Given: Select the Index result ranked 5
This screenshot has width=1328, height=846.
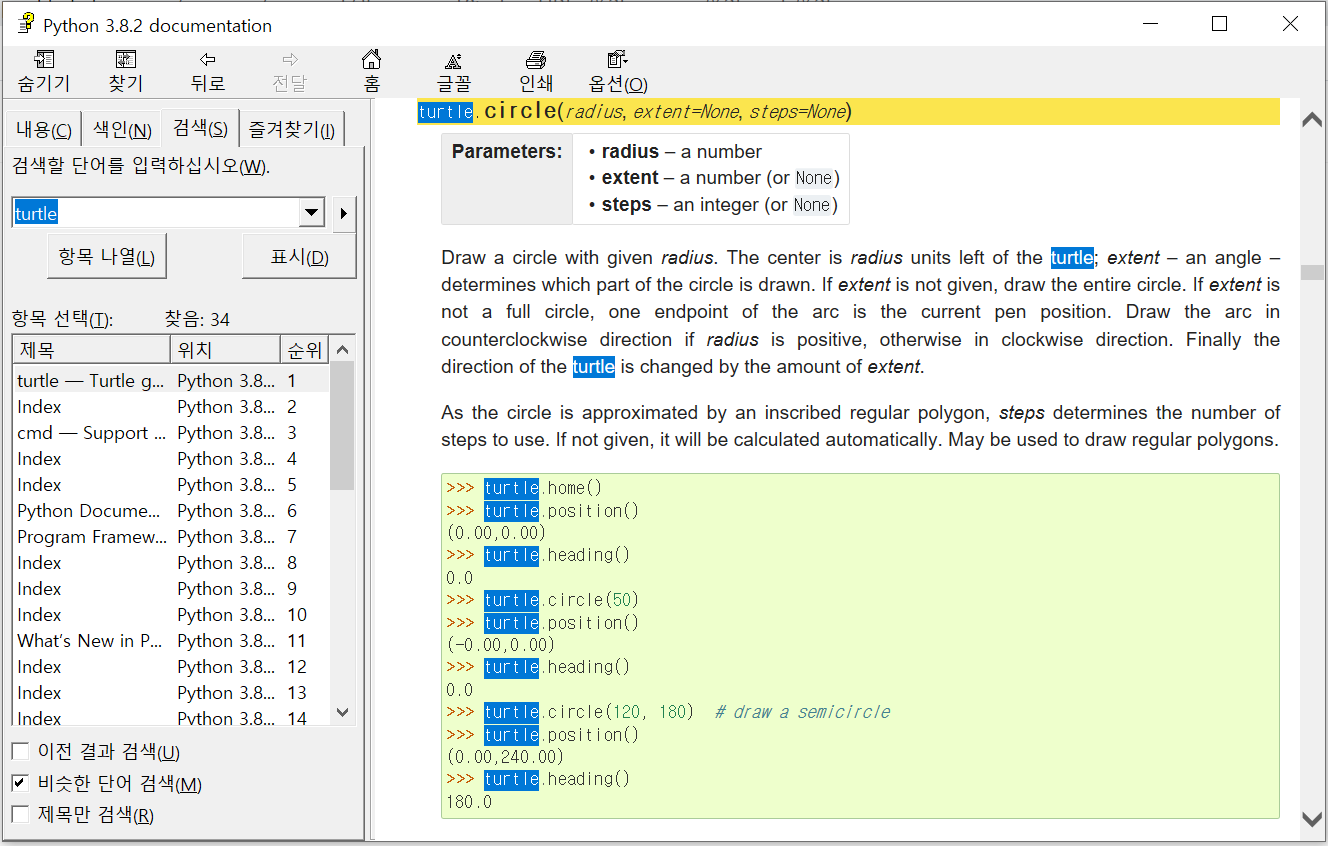Looking at the screenshot, I should tap(171, 485).
